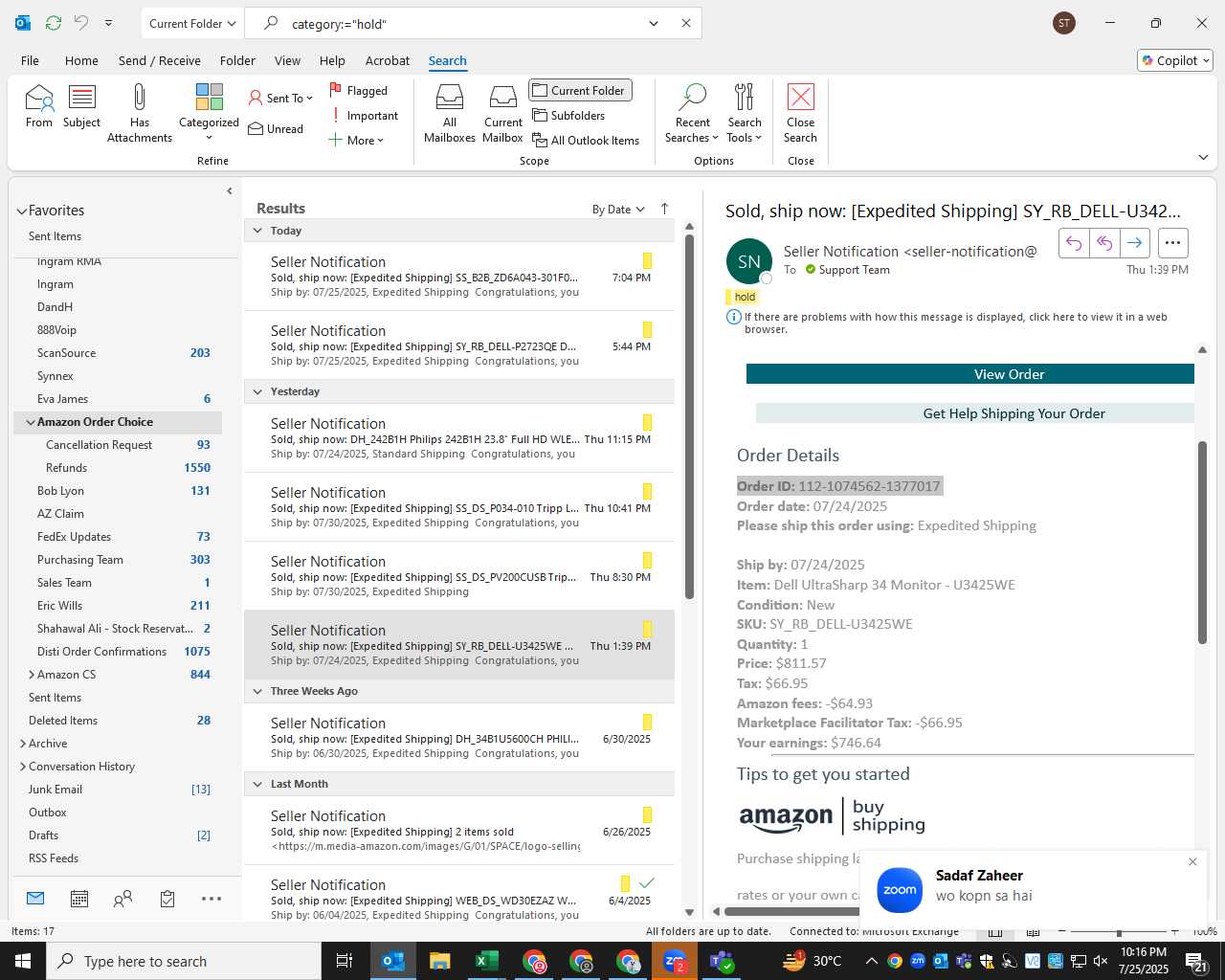Dismiss the Zoom chat notification
1225x980 pixels.
(1192, 862)
